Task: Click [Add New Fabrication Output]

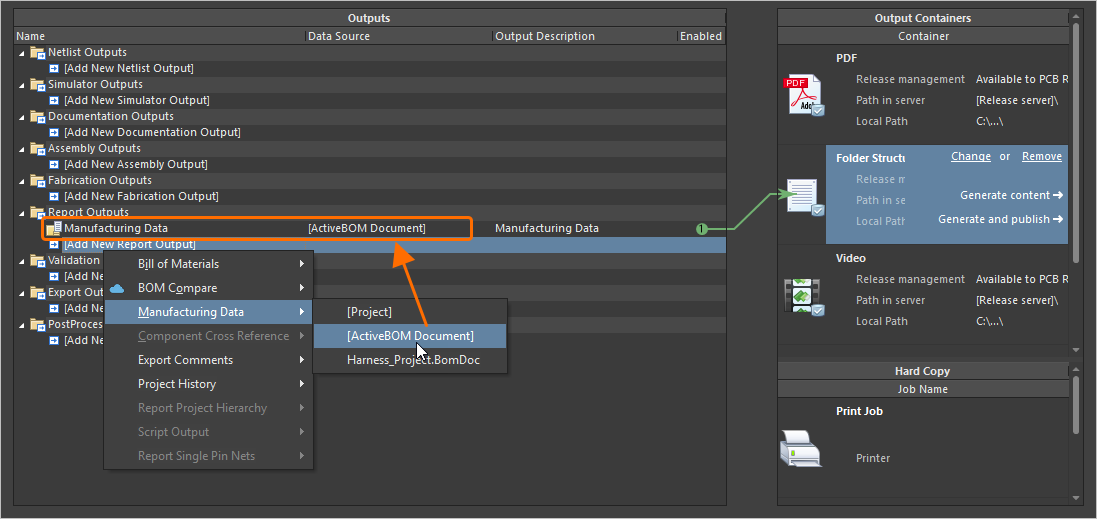Action: coord(141,196)
